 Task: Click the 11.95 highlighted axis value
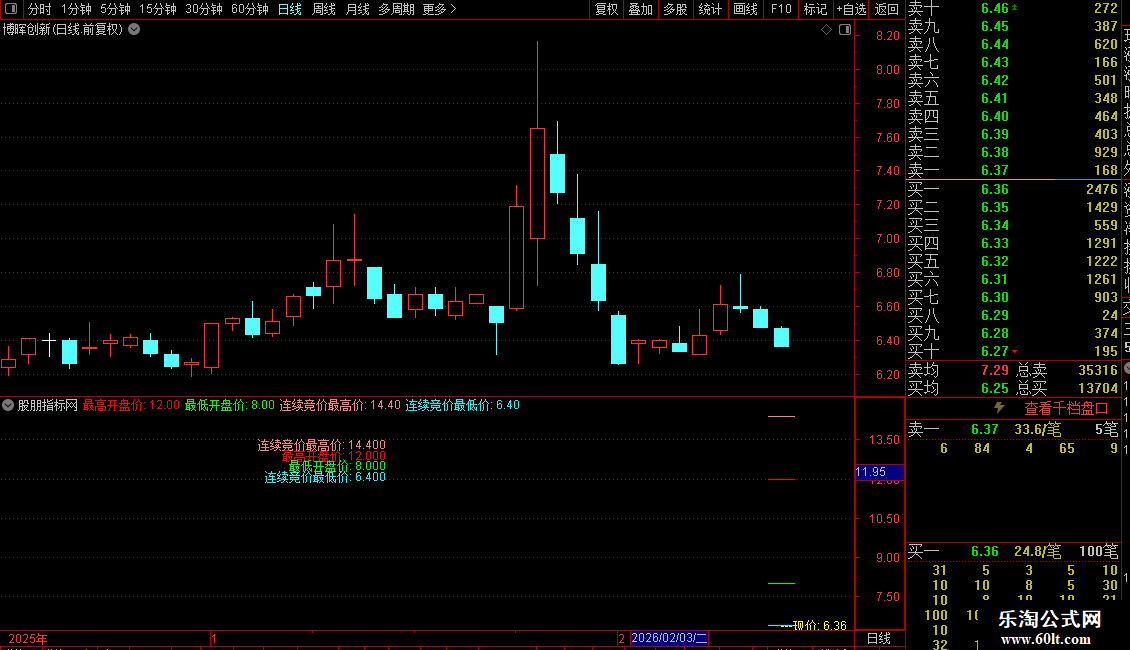[x=879, y=472]
